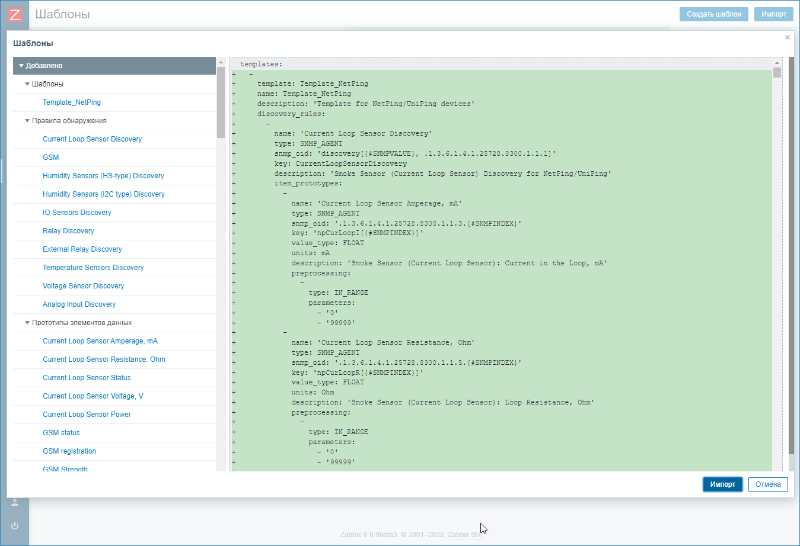Open Humidity Sensors (I2C type) Discovery

[x=104, y=194]
